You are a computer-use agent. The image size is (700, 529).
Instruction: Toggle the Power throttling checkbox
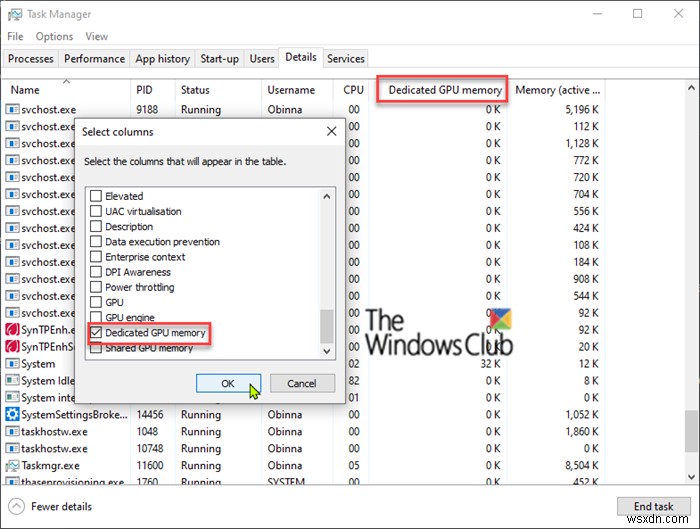tap(96, 287)
